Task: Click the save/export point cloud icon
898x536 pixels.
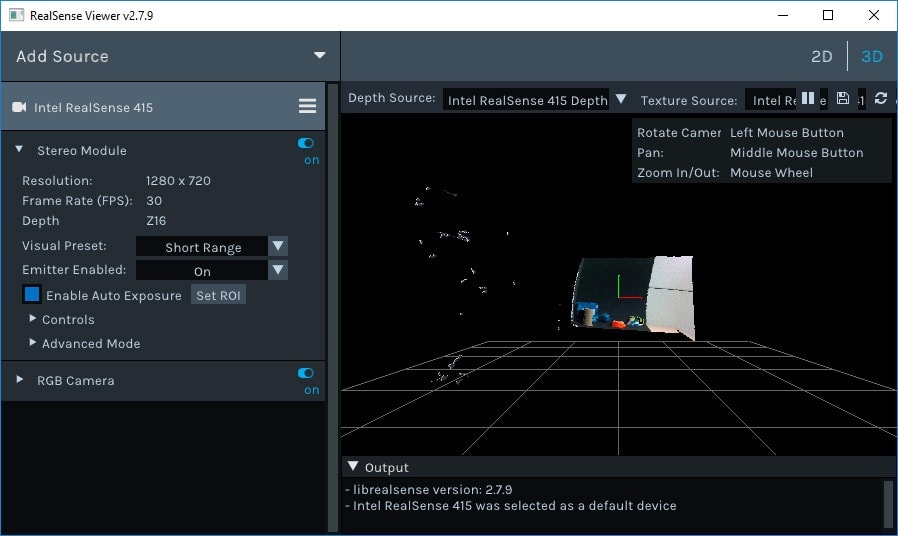Action: click(843, 98)
